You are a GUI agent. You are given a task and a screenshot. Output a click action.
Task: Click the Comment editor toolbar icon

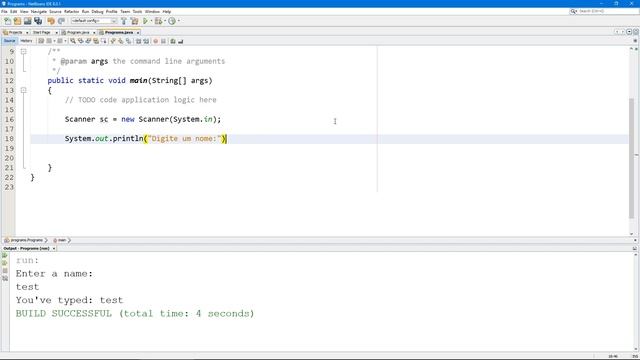[x=173, y=41]
